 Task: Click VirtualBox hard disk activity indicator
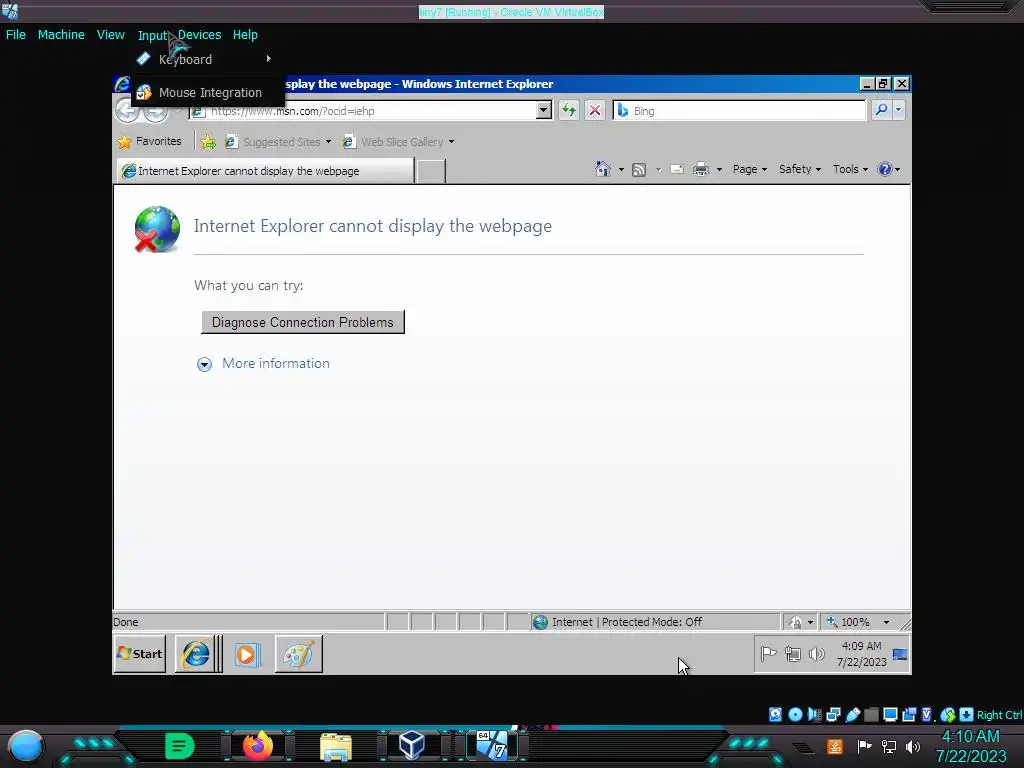[775, 714]
